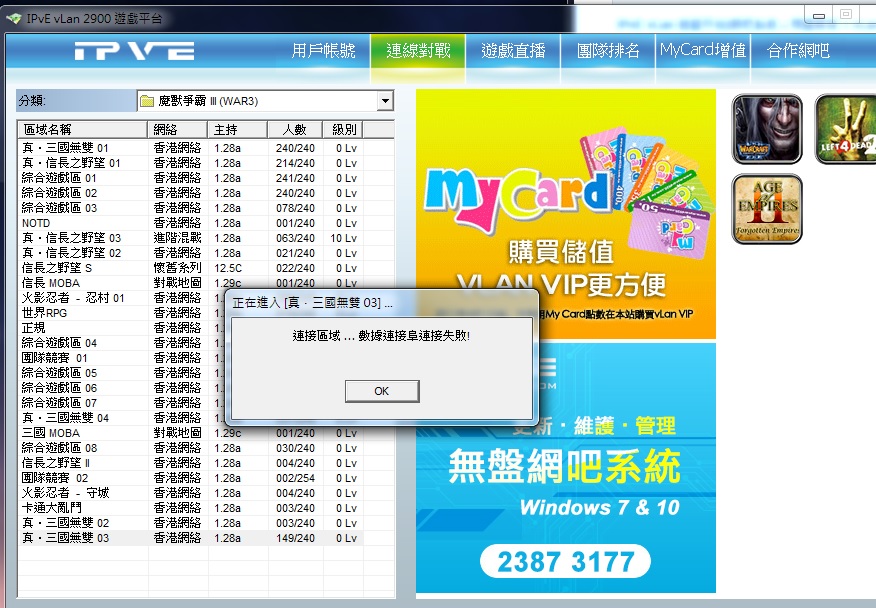The height and width of the screenshot is (608, 876).
Task: Click the 懷舊系列 network cell
Action: click(178, 268)
